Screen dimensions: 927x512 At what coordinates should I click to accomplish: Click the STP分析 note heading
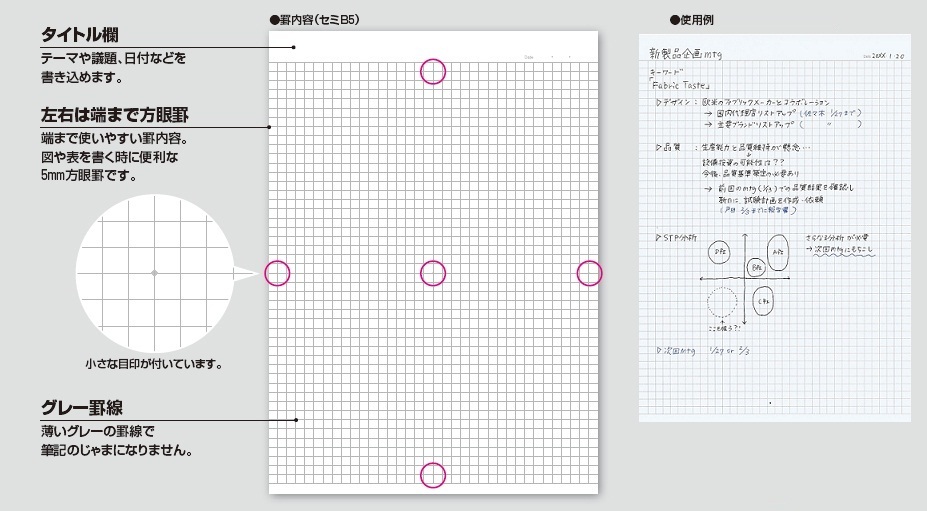pyautogui.click(x=676, y=238)
